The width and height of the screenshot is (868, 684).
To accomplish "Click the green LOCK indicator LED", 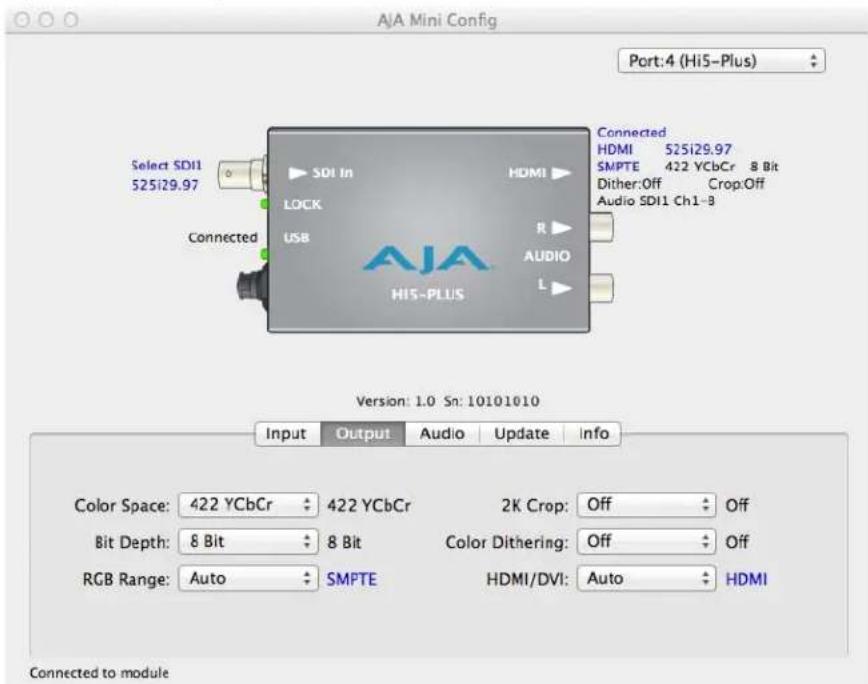I will pos(265,204).
